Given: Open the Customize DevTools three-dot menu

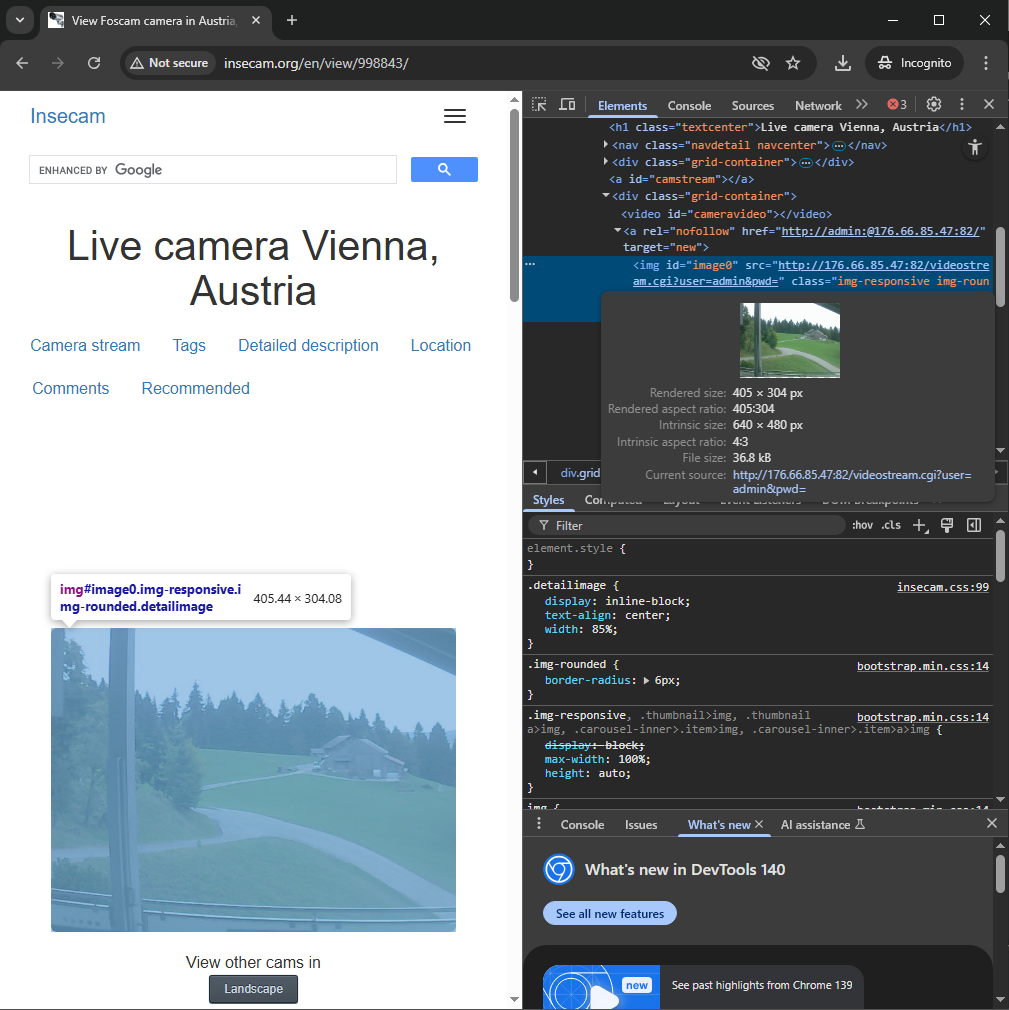Looking at the screenshot, I should coord(961,104).
